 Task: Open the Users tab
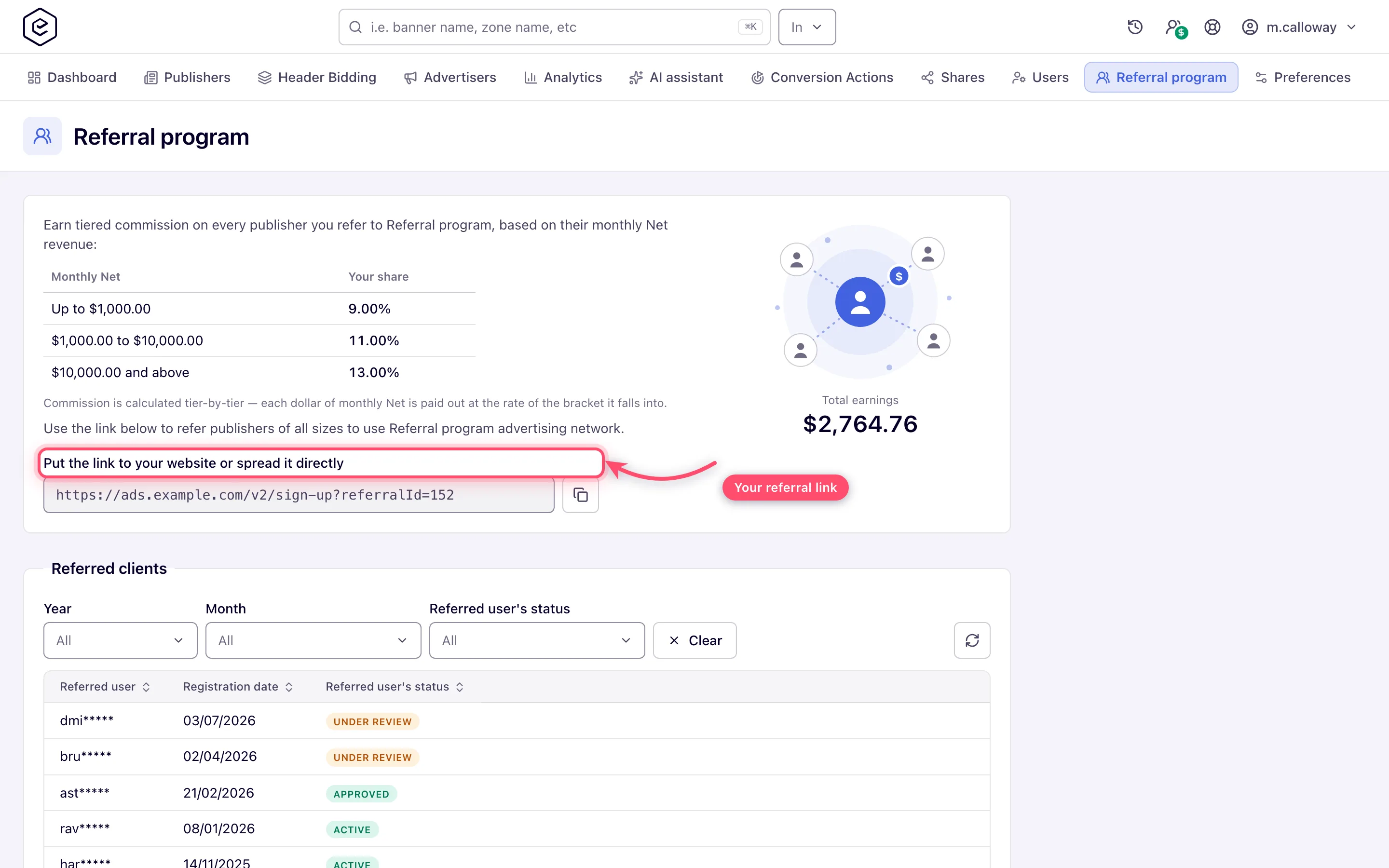click(x=1040, y=77)
